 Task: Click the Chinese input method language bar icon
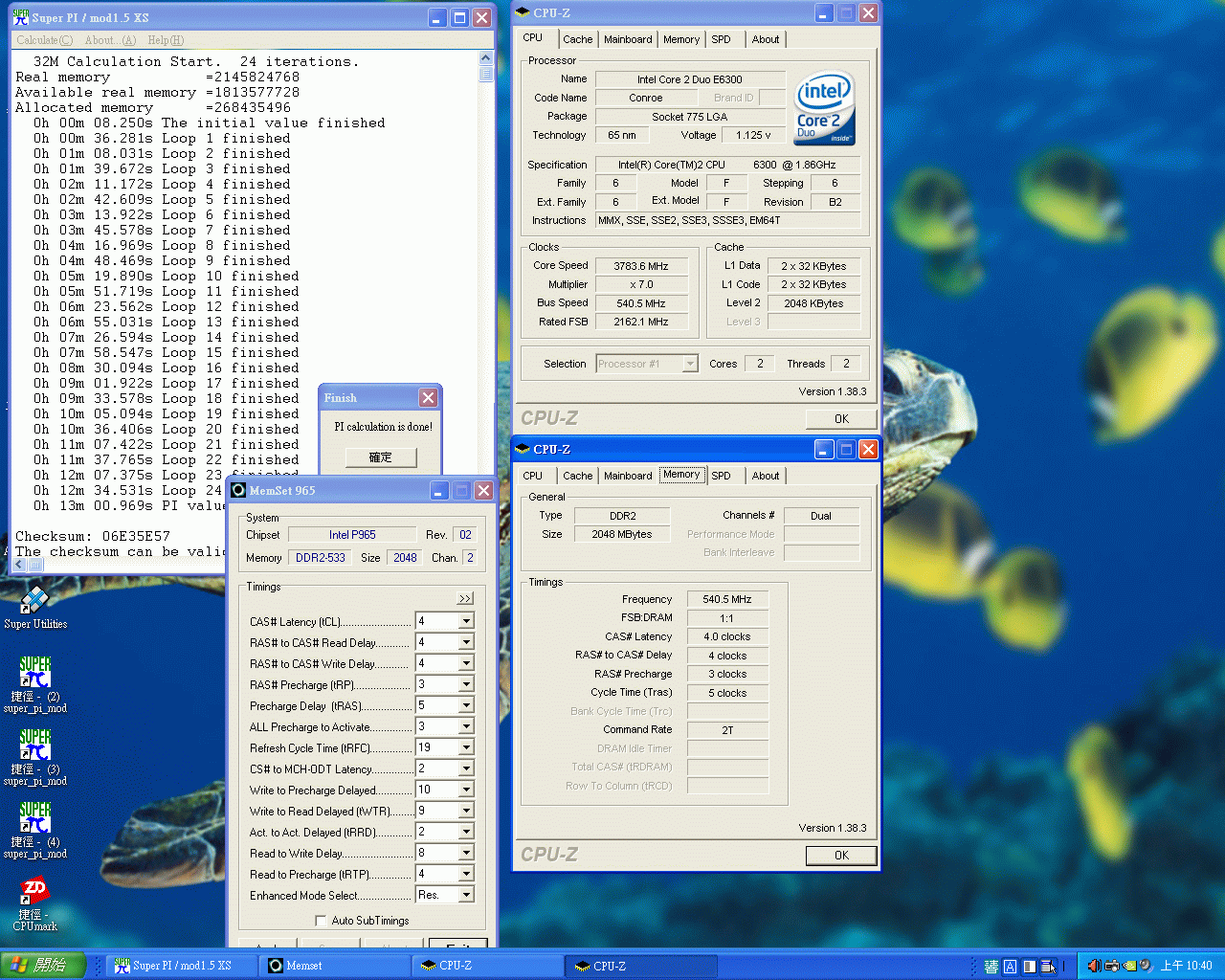pos(991,967)
